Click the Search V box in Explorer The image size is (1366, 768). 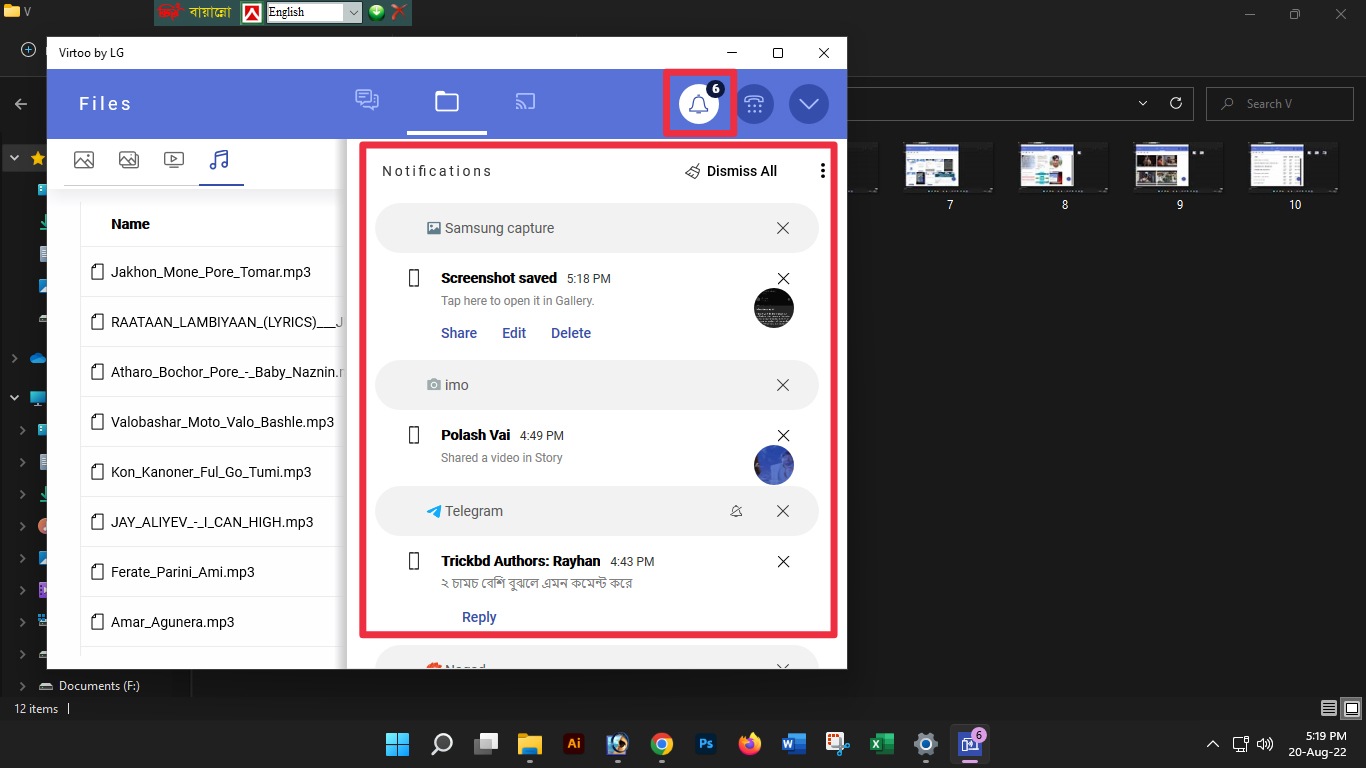(x=1279, y=104)
